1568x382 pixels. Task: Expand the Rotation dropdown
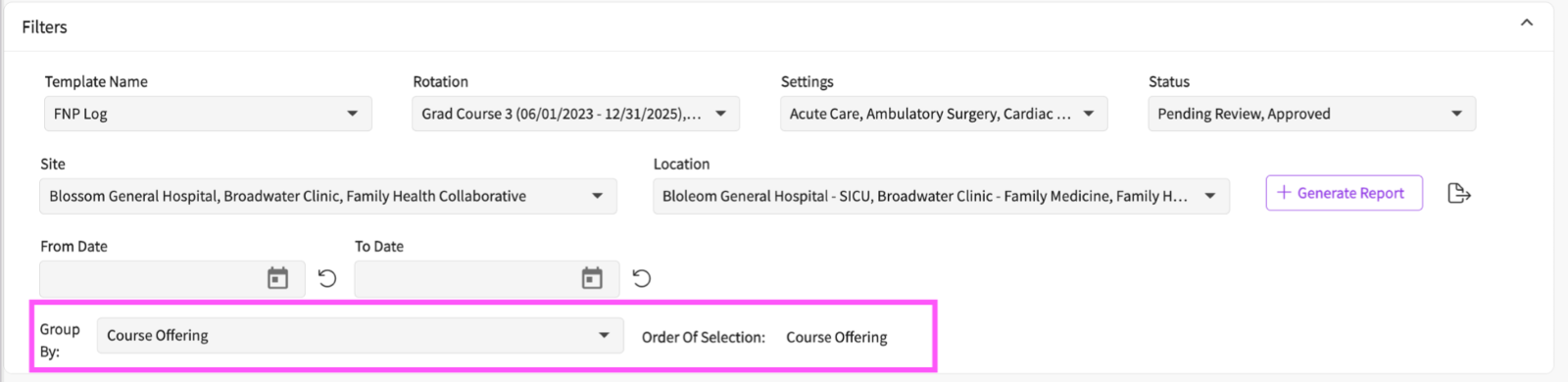(575, 114)
